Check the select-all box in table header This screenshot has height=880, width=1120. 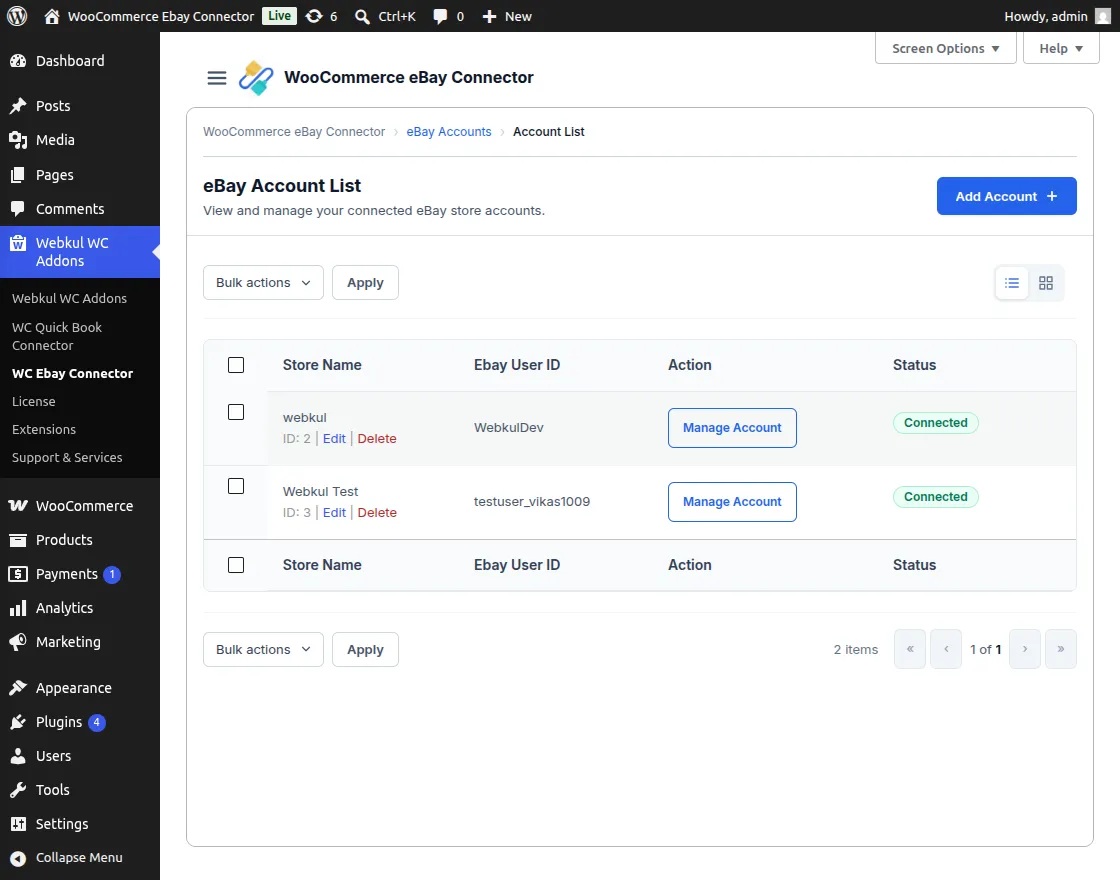236,365
